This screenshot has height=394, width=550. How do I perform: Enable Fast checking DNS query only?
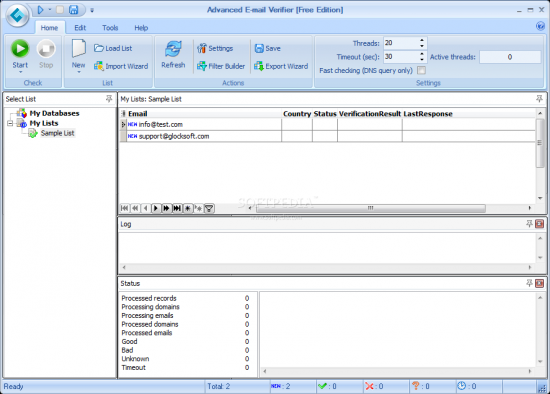[x=421, y=70]
